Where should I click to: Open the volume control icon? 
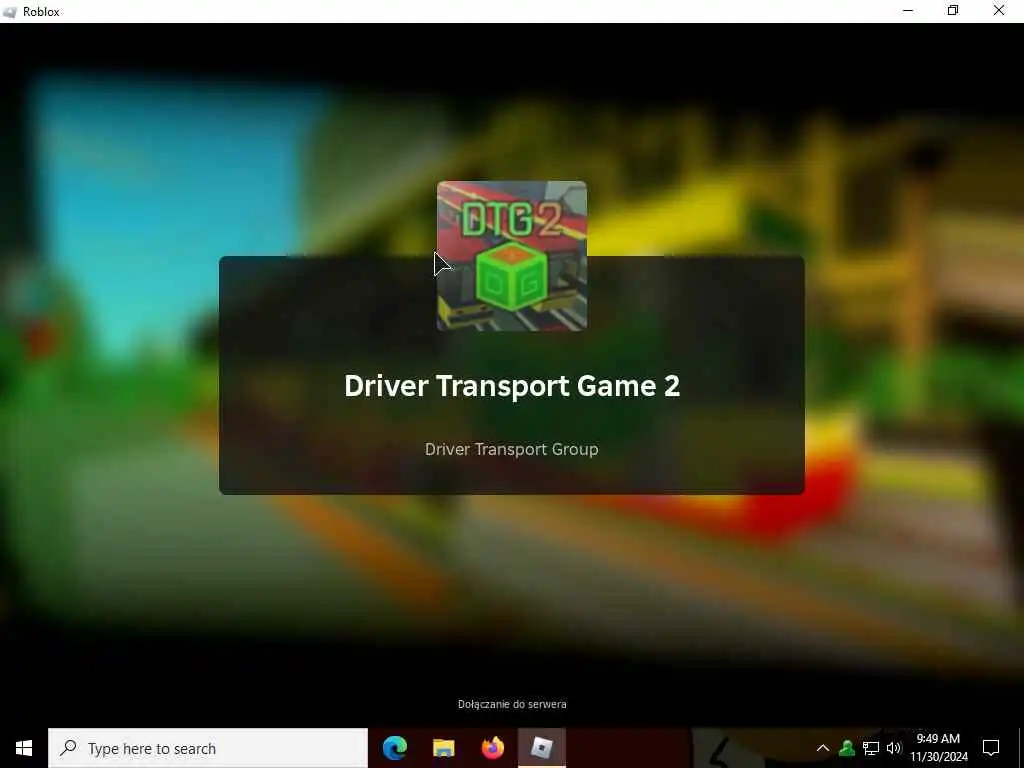[x=893, y=748]
